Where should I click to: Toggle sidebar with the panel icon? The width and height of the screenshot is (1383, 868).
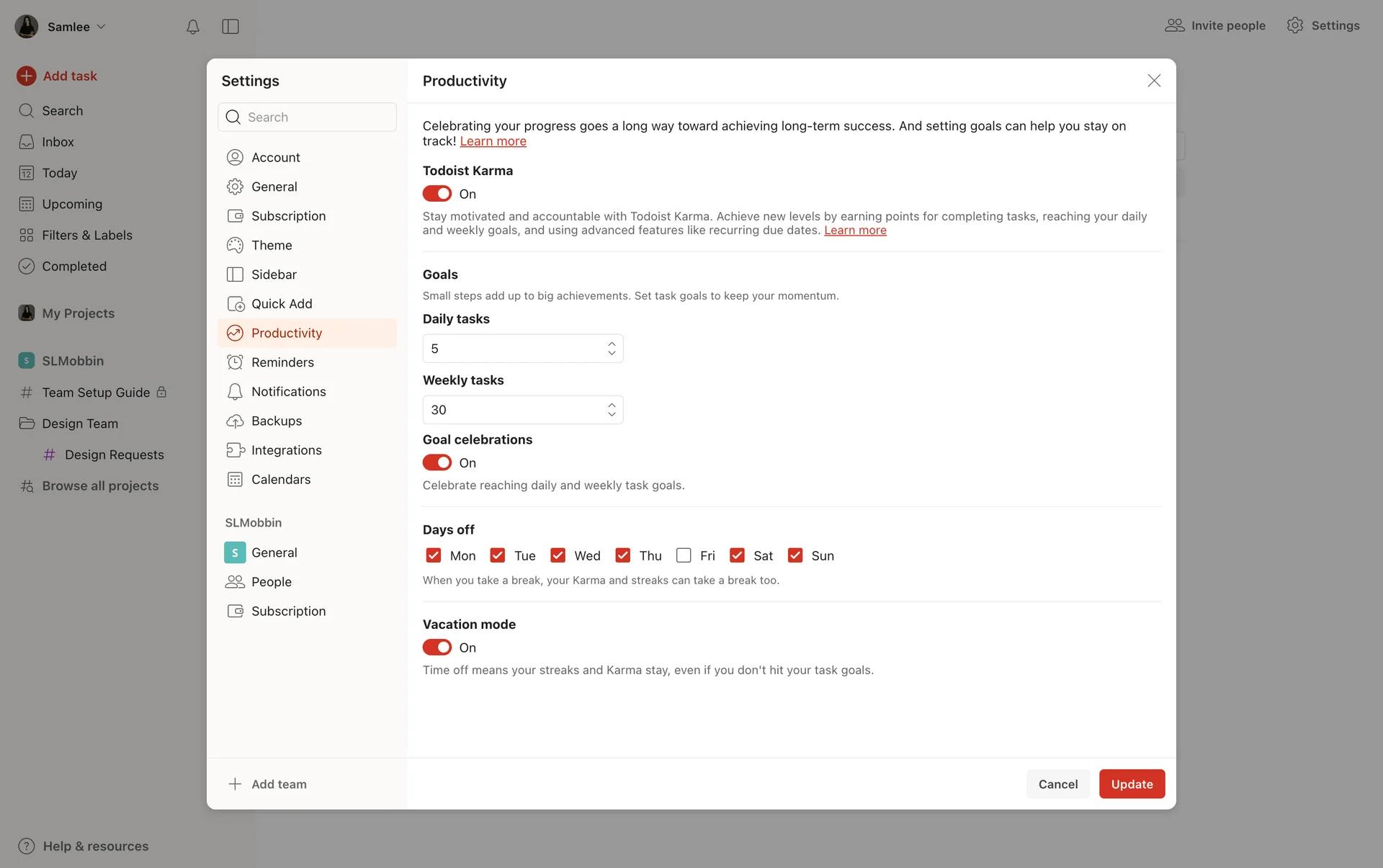pyautogui.click(x=230, y=27)
